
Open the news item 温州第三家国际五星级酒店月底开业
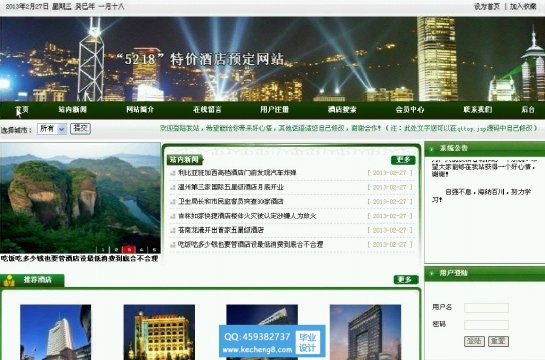tap(231, 187)
